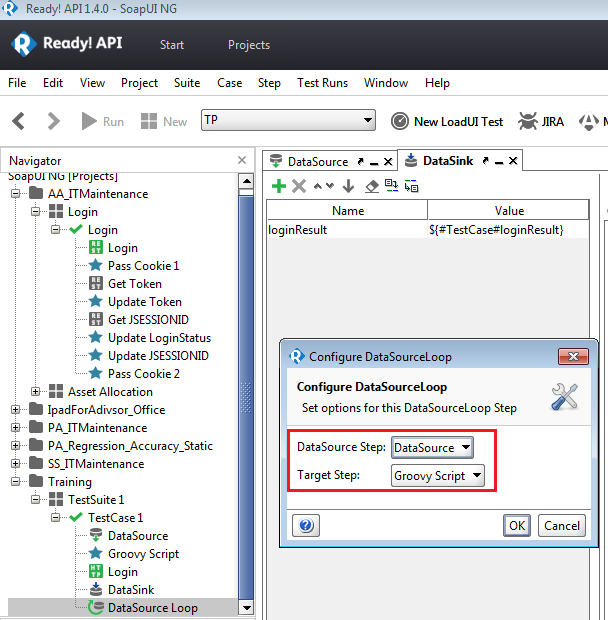Expand the Asset Allocation suite
Screen dimensions: 608x620
pyautogui.click(x=36, y=391)
